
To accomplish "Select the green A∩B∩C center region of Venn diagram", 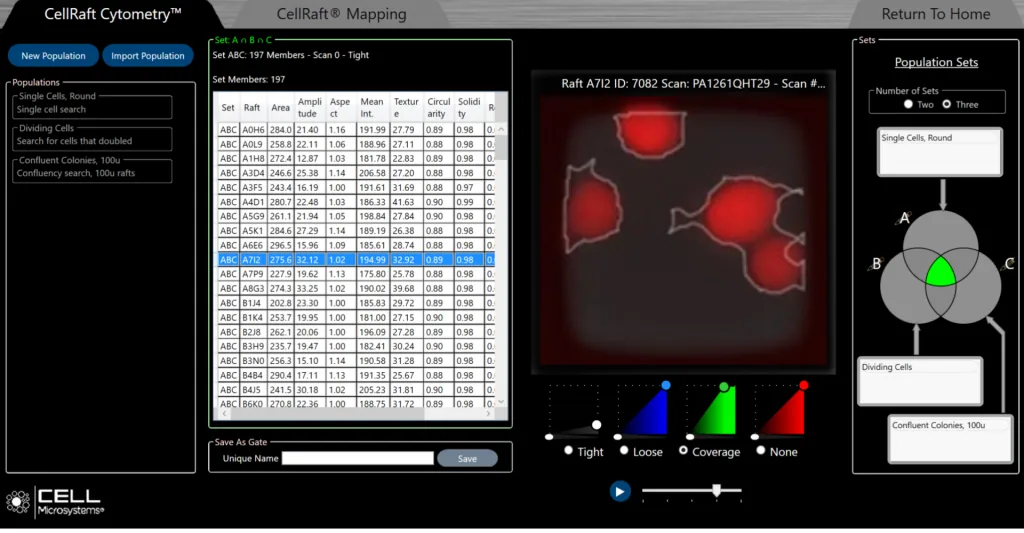I will click(x=940, y=272).
